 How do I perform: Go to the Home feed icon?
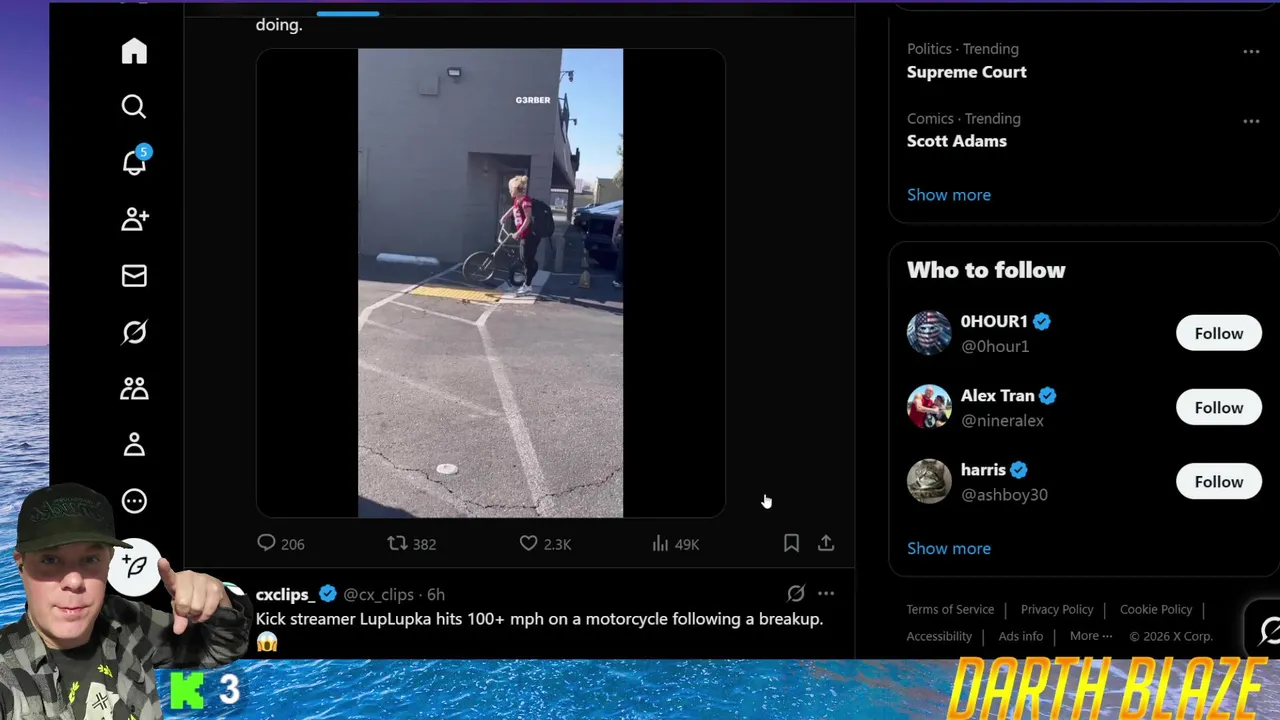(x=134, y=51)
